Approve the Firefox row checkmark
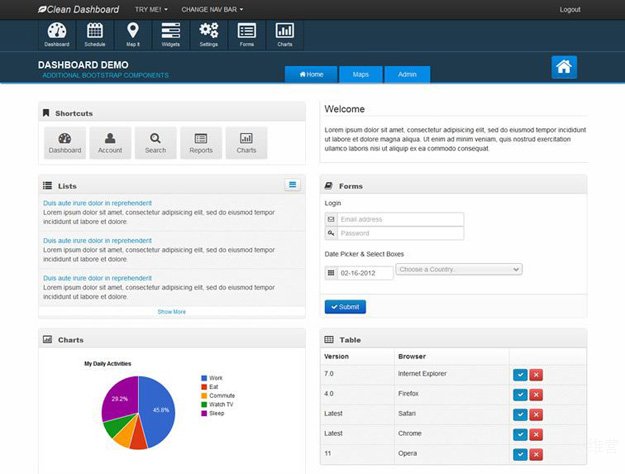The height and width of the screenshot is (474, 625). pyautogui.click(x=520, y=395)
